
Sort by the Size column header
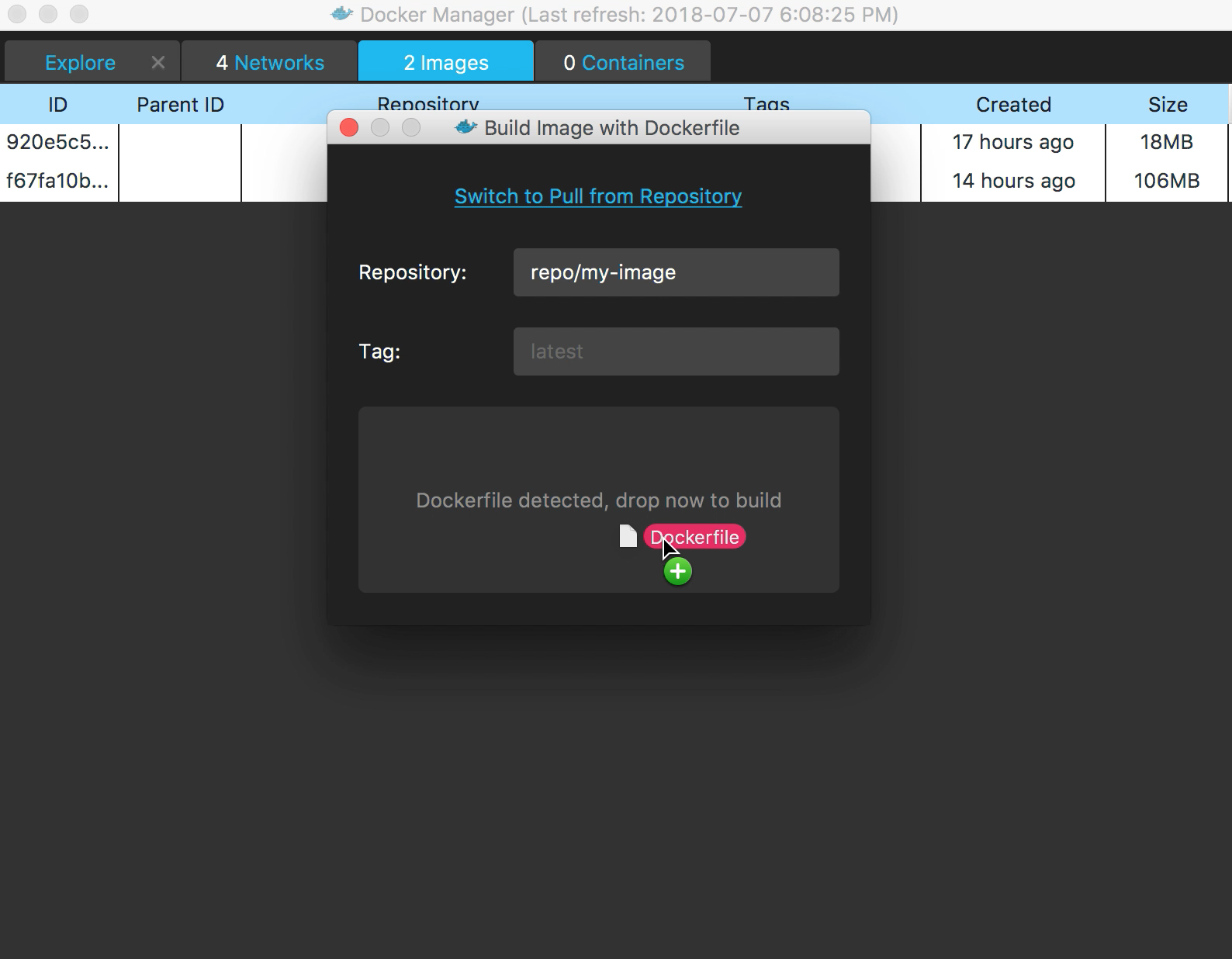point(1168,105)
